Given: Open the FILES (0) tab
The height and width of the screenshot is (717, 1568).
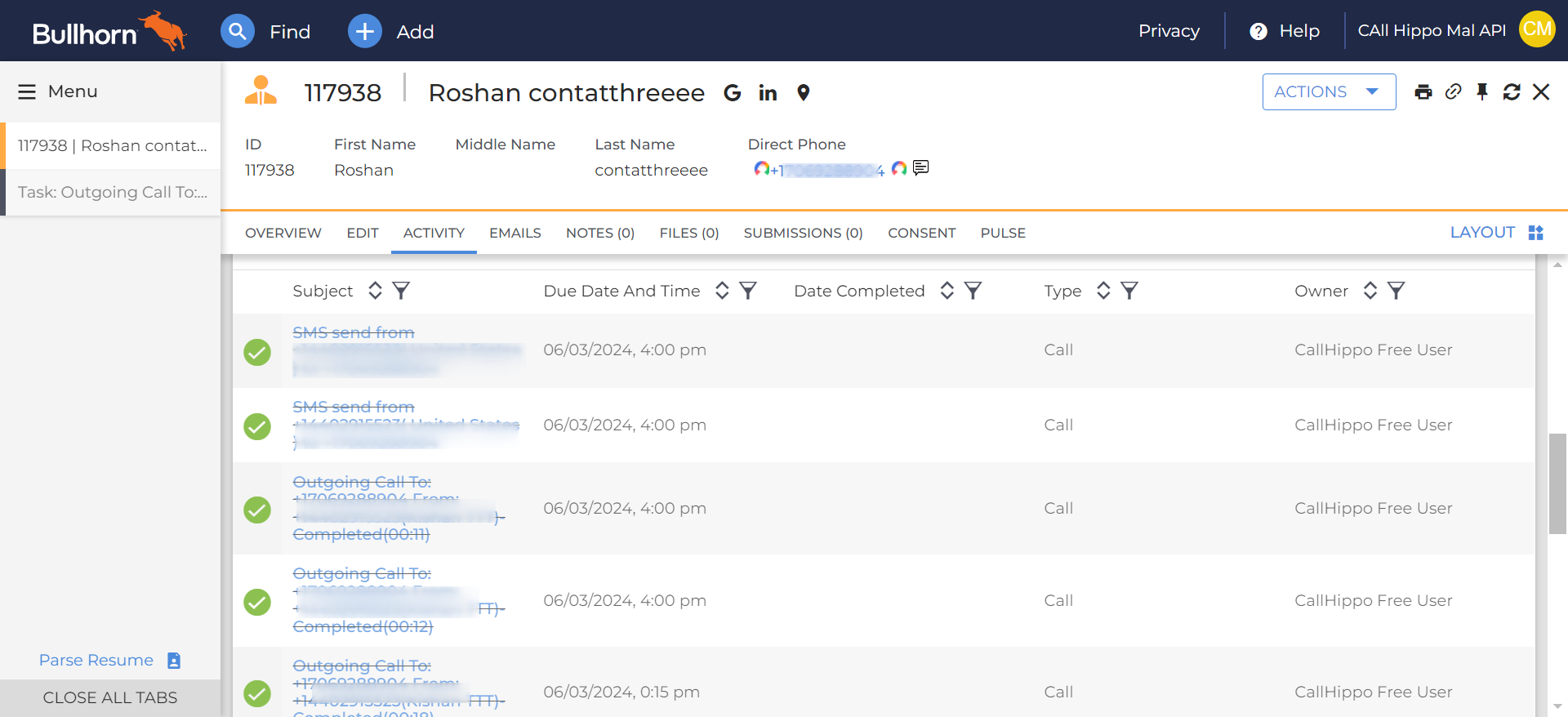Looking at the screenshot, I should pyautogui.click(x=689, y=233).
